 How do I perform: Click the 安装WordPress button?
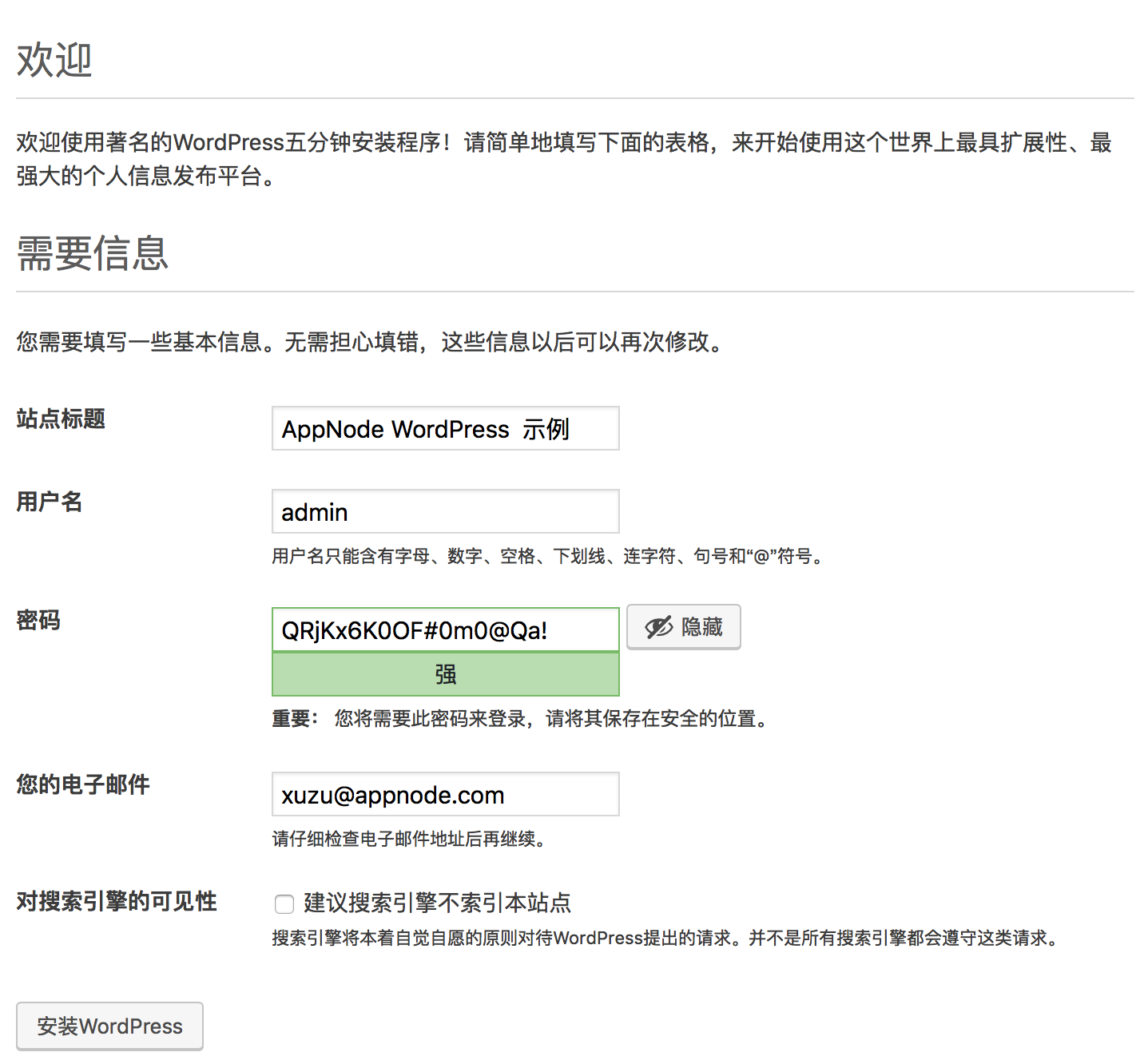109,1026
